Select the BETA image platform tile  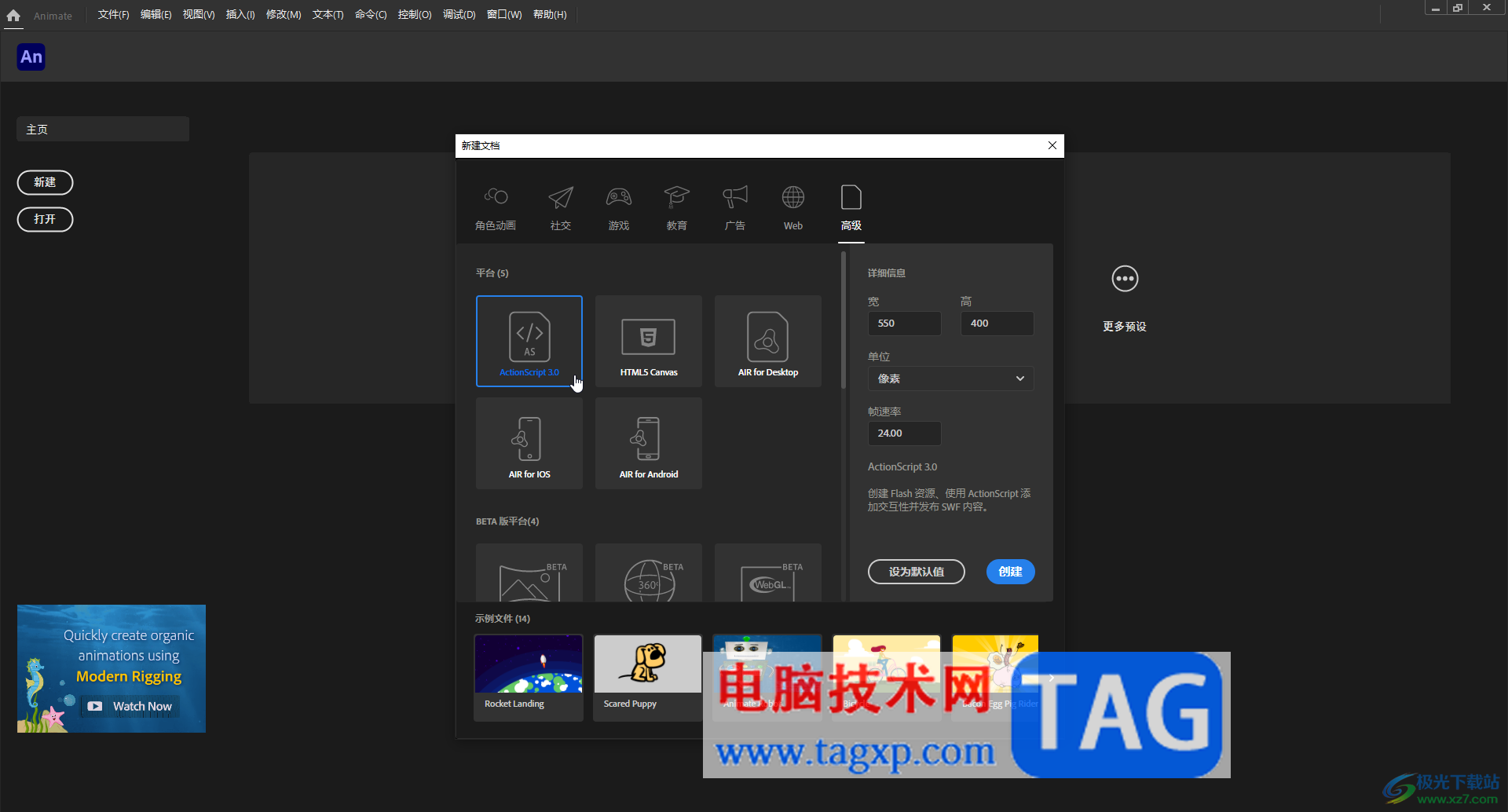[x=529, y=572]
